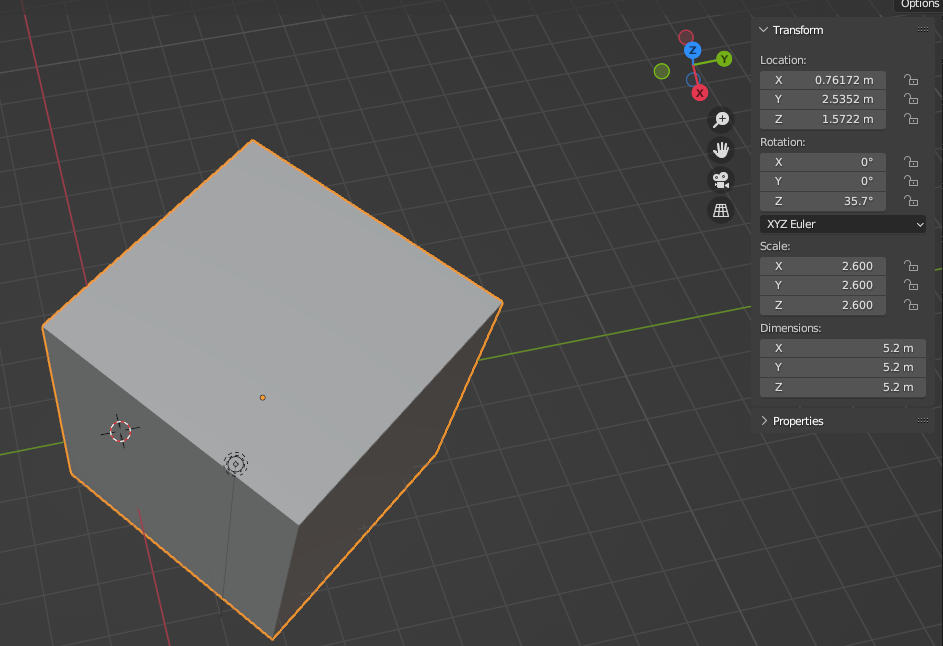
Task: Click Dimensions X field 5.2 m
Action: click(x=843, y=348)
